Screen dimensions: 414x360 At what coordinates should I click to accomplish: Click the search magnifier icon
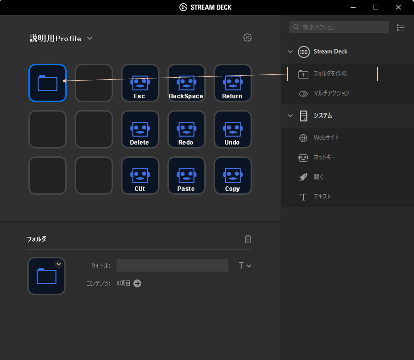[296, 27]
